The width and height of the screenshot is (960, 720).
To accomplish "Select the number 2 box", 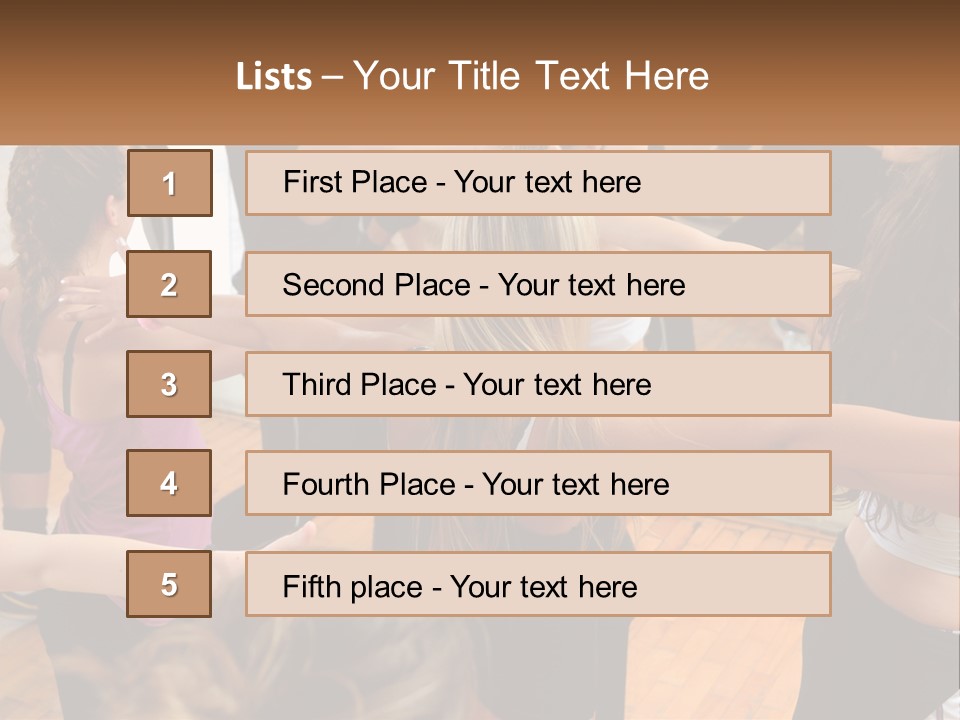I will pyautogui.click(x=169, y=284).
